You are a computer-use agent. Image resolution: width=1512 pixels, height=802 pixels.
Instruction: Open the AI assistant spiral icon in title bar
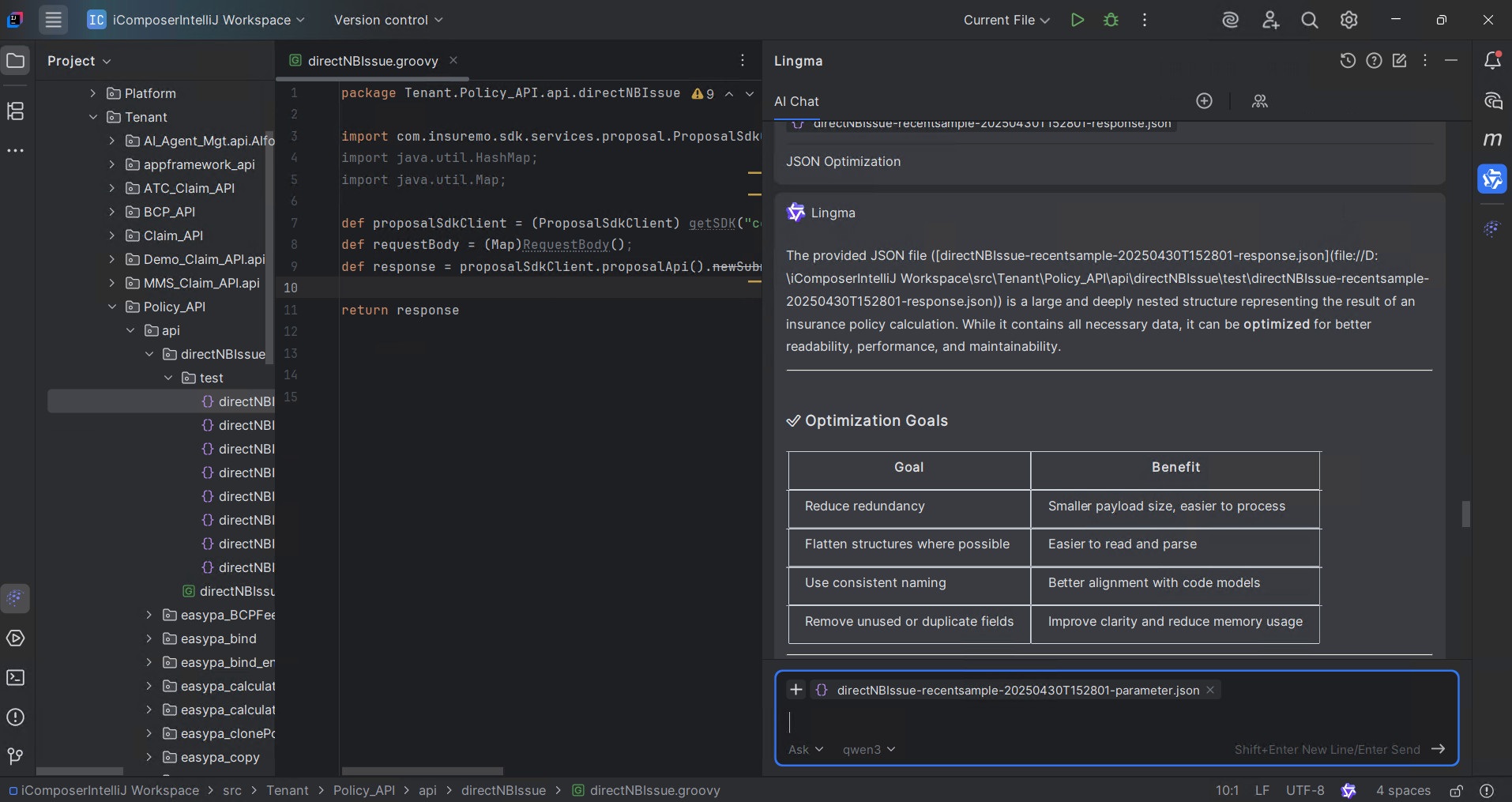tap(1230, 20)
